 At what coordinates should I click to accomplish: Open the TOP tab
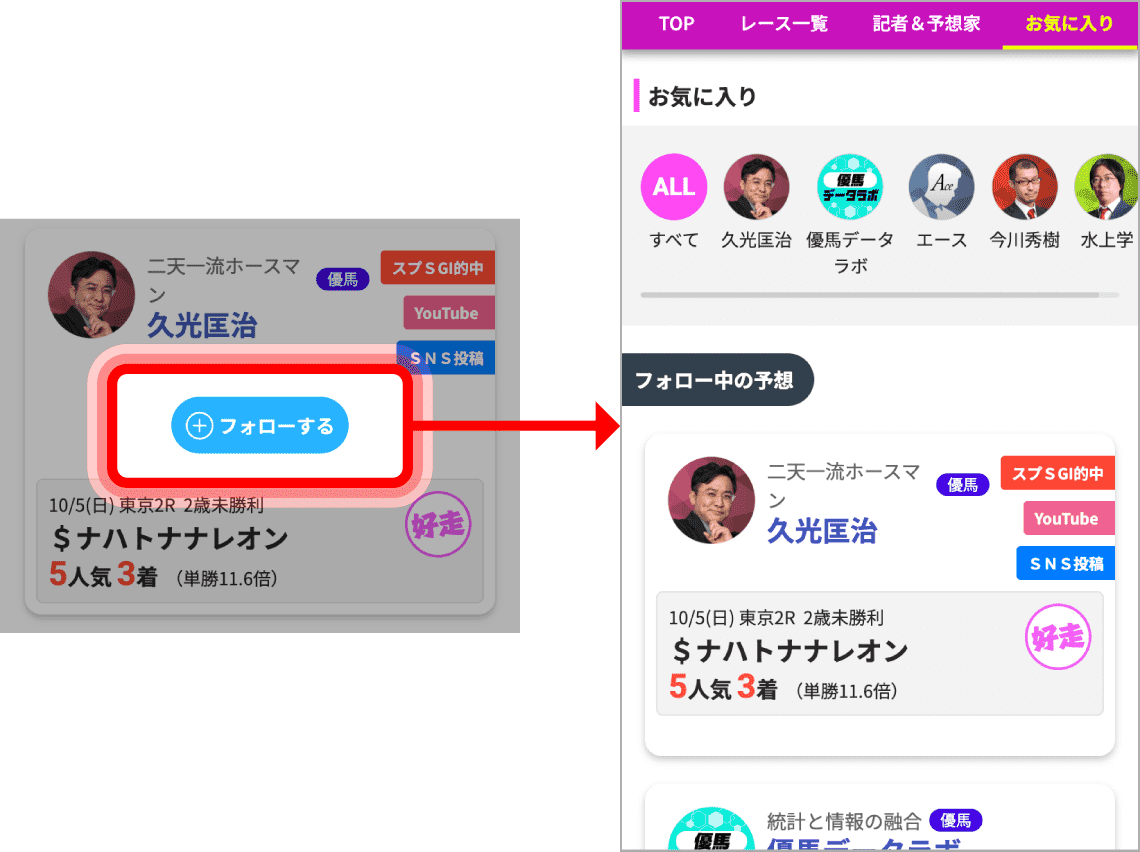[x=676, y=24]
